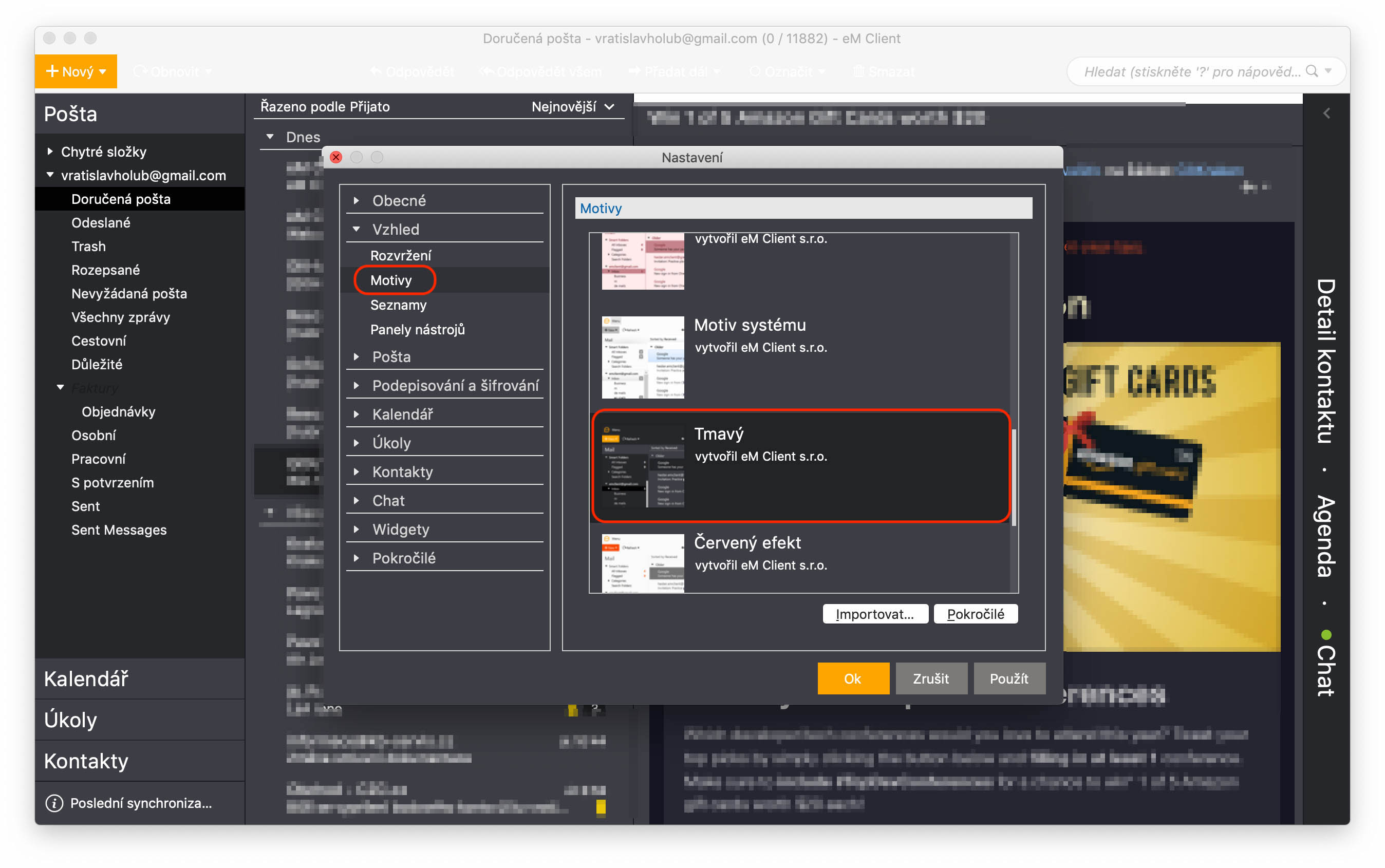Choose the Motiv systému theme

[x=749, y=326]
